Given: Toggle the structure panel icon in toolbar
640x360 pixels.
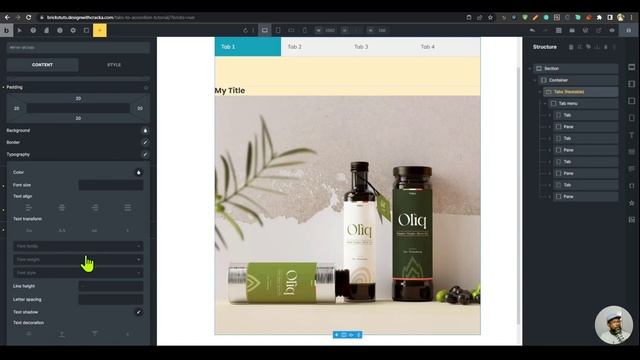Looking at the screenshot, I should click(x=559, y=30).
